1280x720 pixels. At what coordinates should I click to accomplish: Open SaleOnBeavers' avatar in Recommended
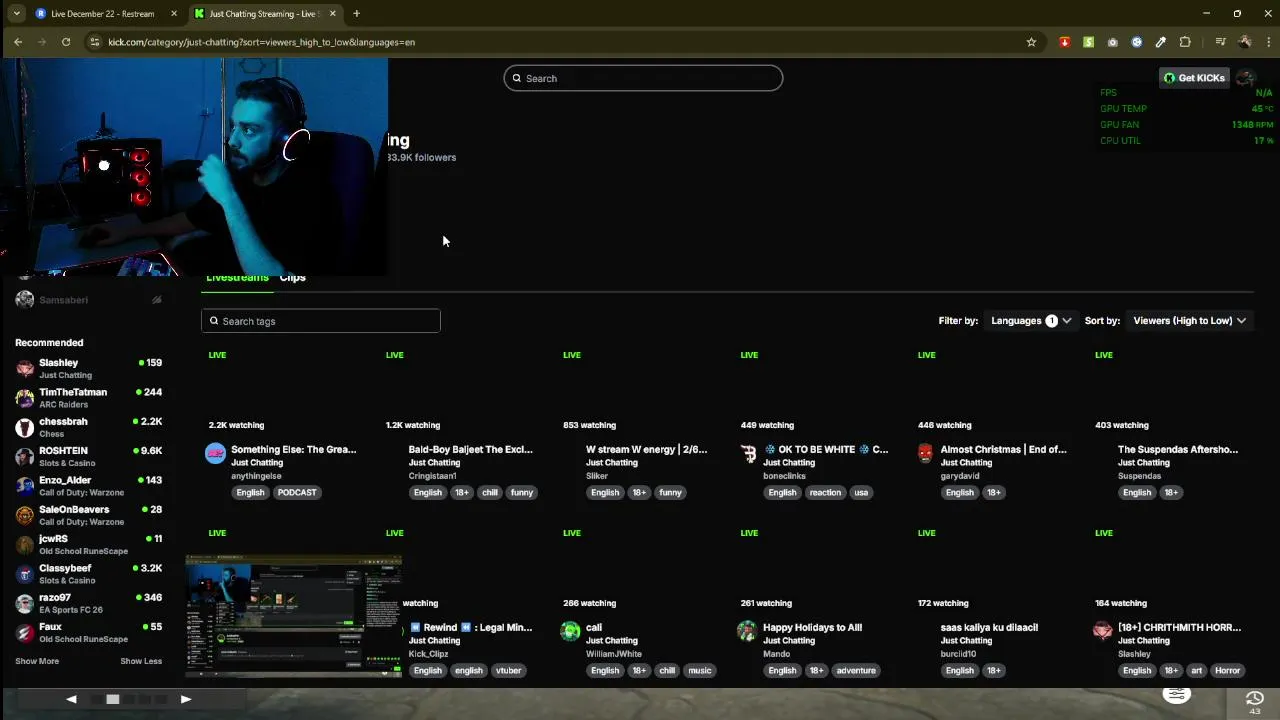[25, 515]
